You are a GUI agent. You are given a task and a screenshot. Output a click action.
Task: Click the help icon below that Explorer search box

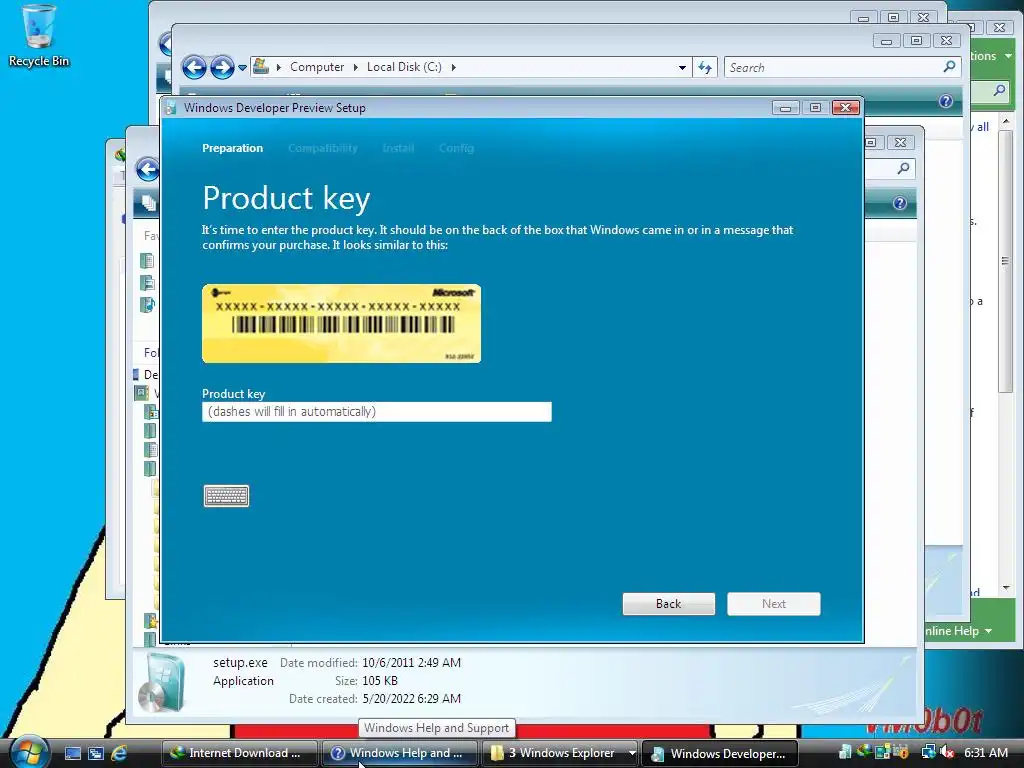[900, 203]
